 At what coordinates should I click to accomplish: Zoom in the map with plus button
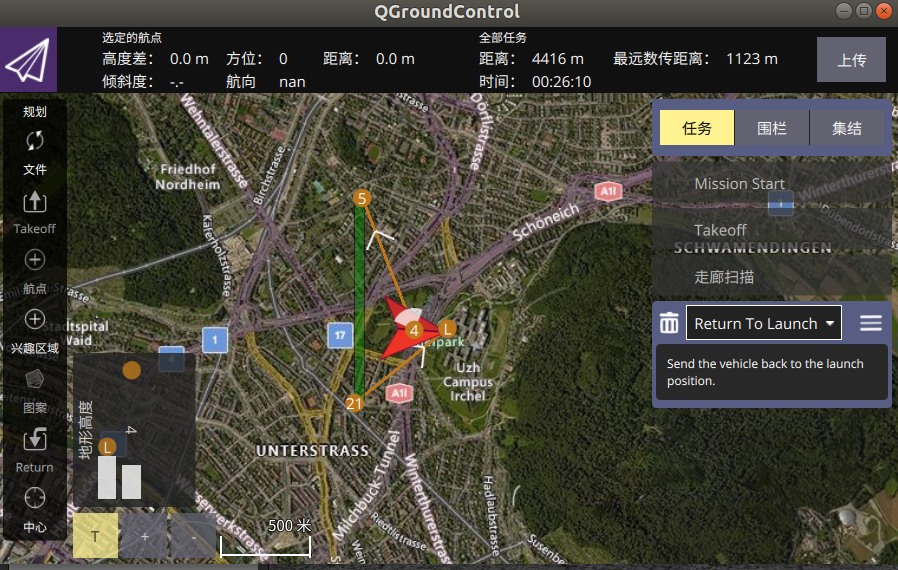(144, 536)
